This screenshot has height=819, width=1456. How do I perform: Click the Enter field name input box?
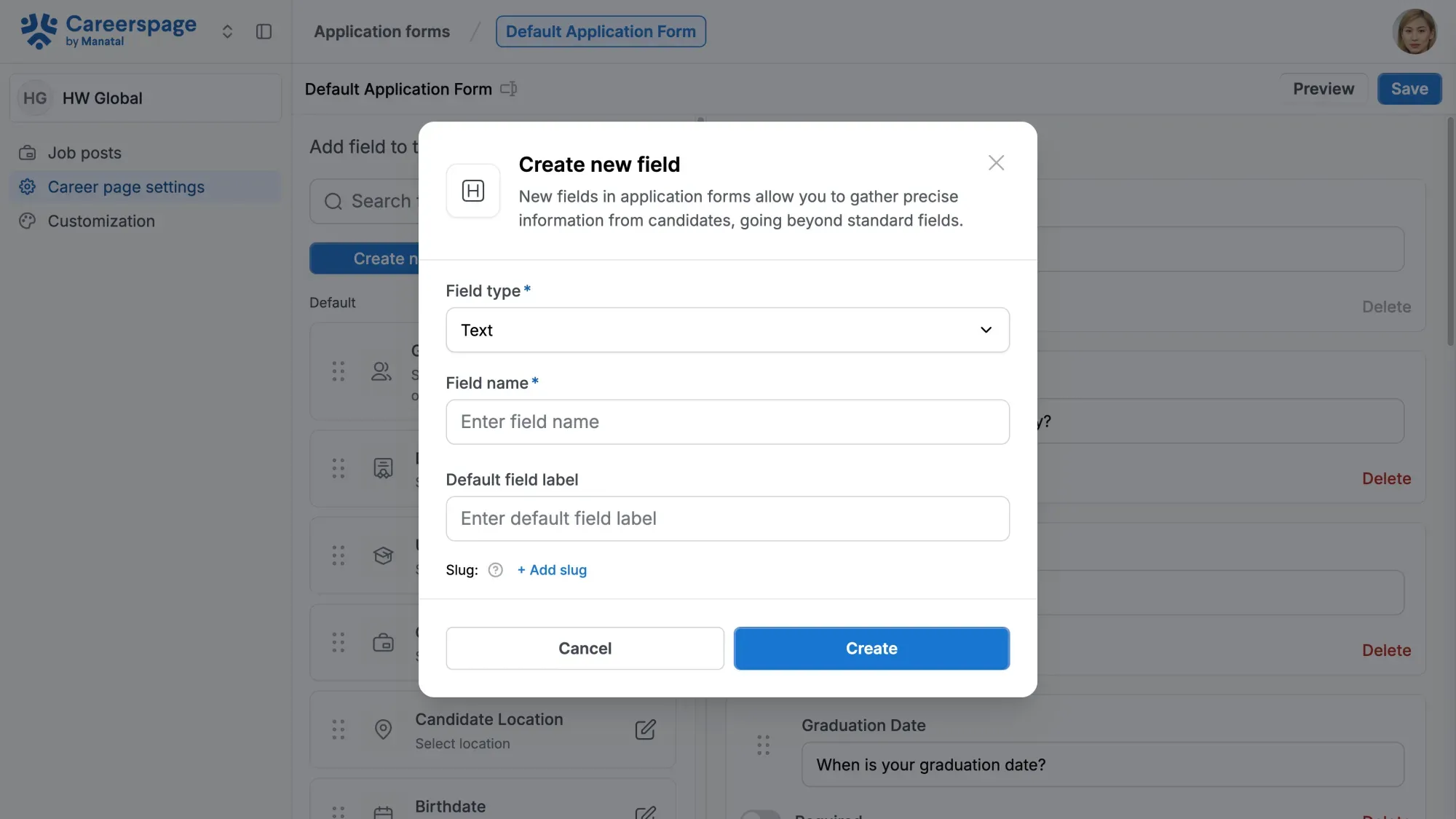tap(727, 422)
